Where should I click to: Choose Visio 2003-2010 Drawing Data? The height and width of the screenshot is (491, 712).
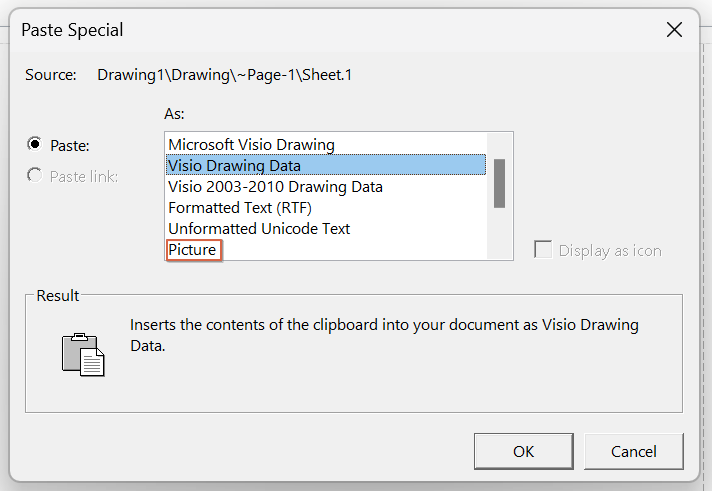click(275, 187)
